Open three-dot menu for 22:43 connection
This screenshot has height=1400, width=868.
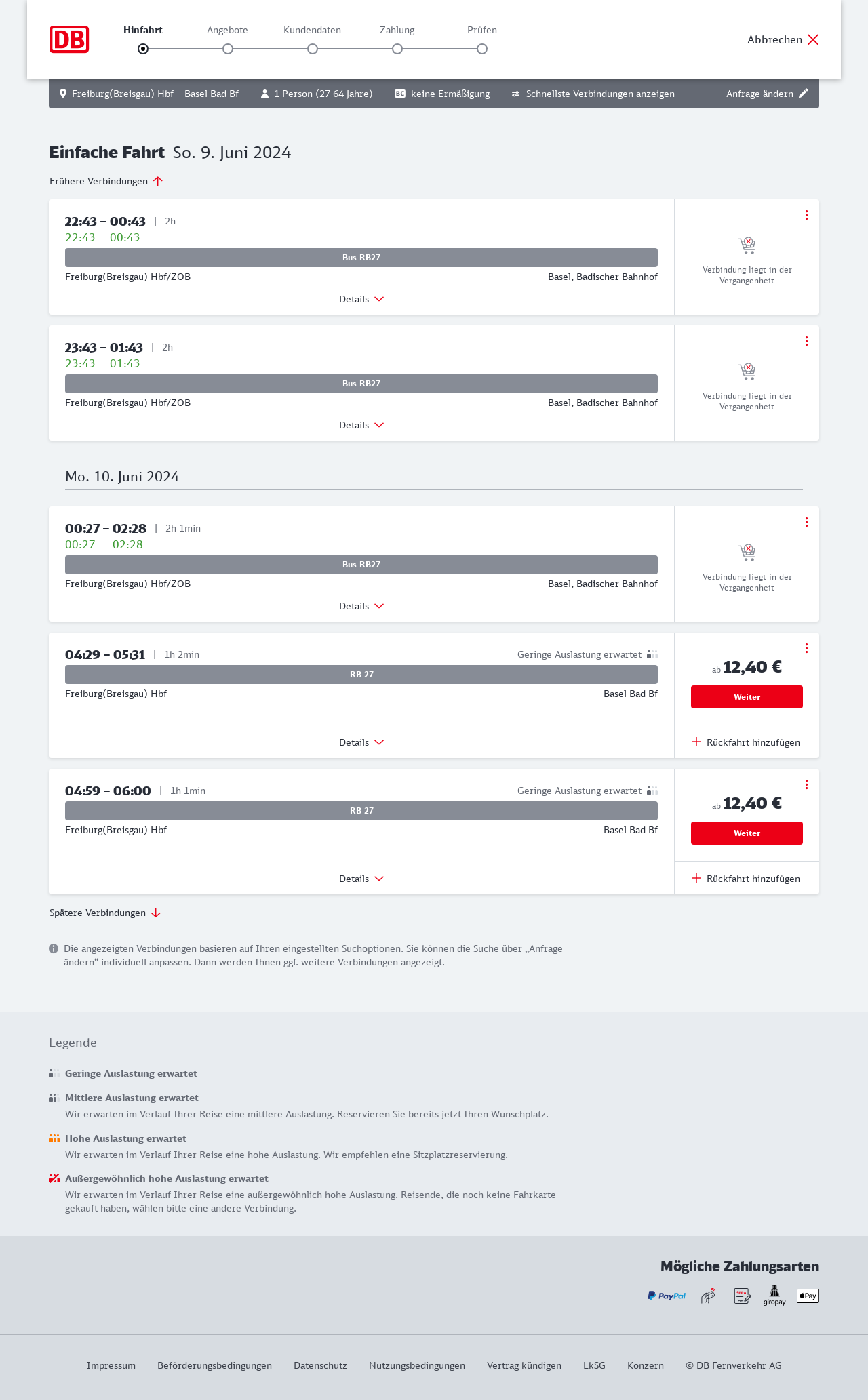pos(806,215)
